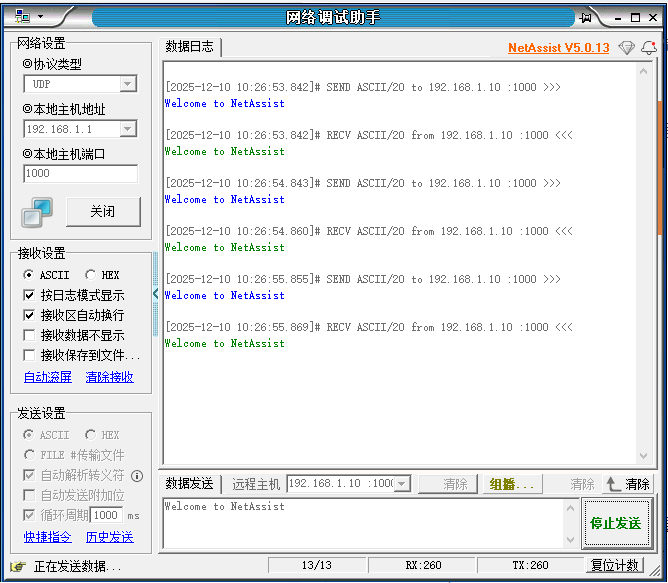This screenshot has height=583, width=668.
Task: Click the 正在发送数据 status message
Action: click(x=77, y=566)
